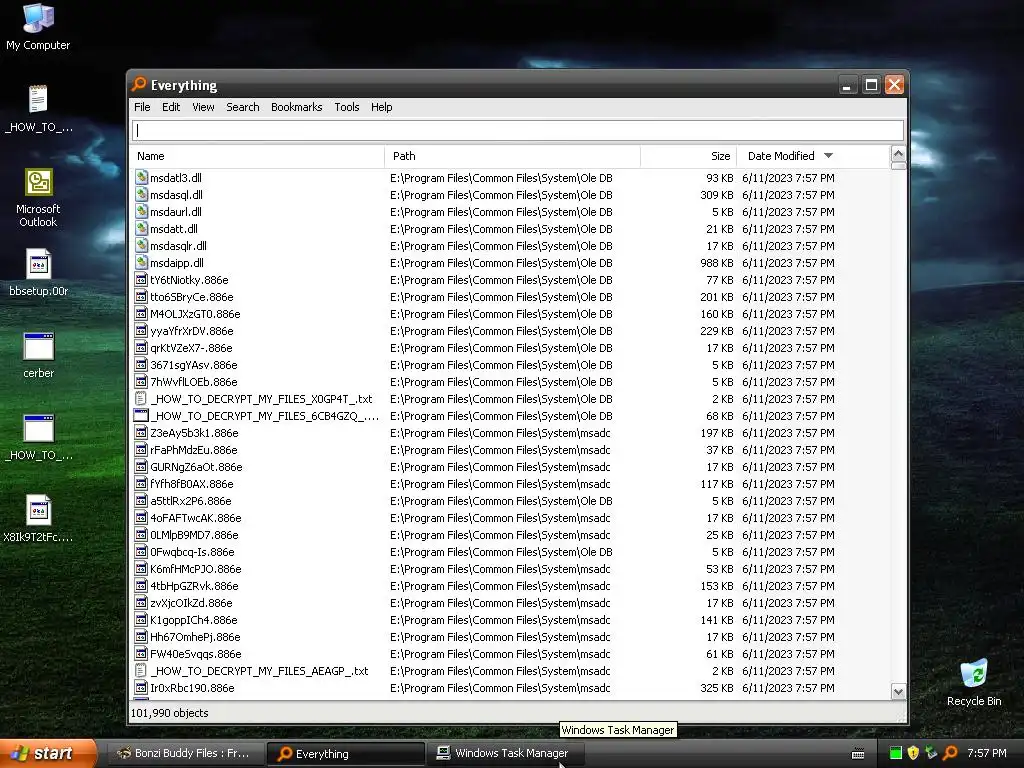This screenshot has height=768, width=1024.
Task: Switch to Bonzi Buddy Files taskbar window
Action: [185, 753]
